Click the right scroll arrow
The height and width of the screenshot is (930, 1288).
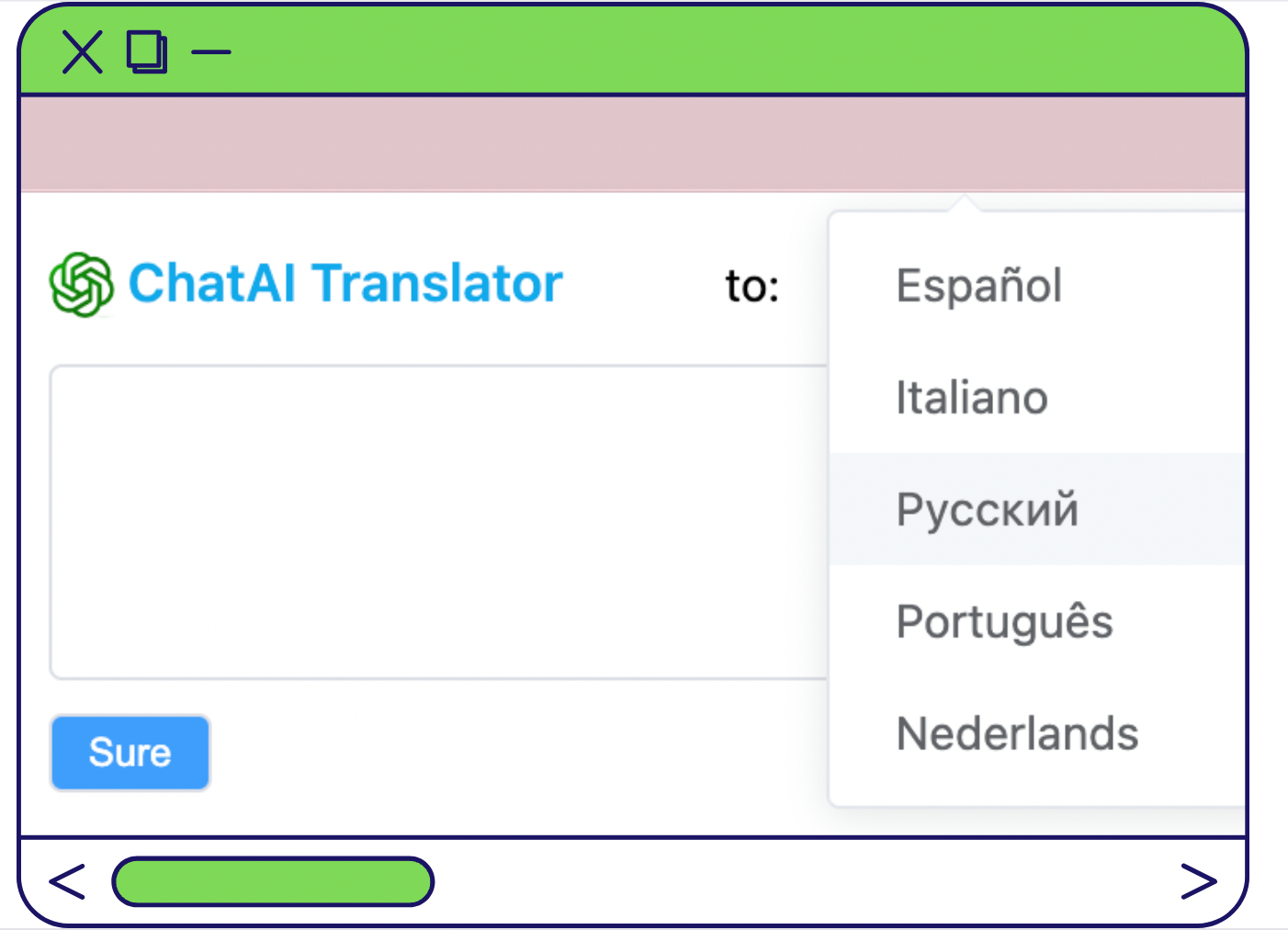click(1198, 881)
